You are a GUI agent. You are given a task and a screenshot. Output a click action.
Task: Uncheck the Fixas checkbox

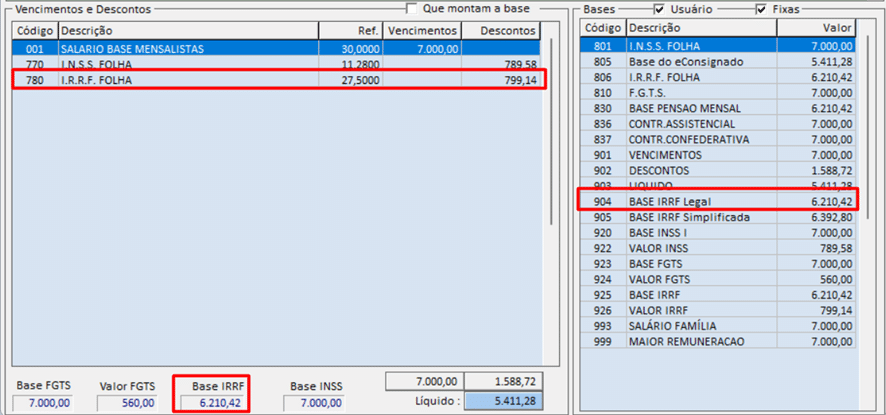click(x=762, y=8)
